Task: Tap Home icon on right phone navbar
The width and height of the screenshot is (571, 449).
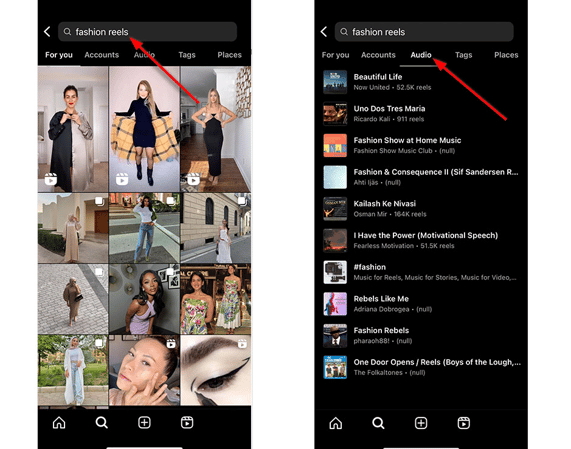Action: pos(336,423)
